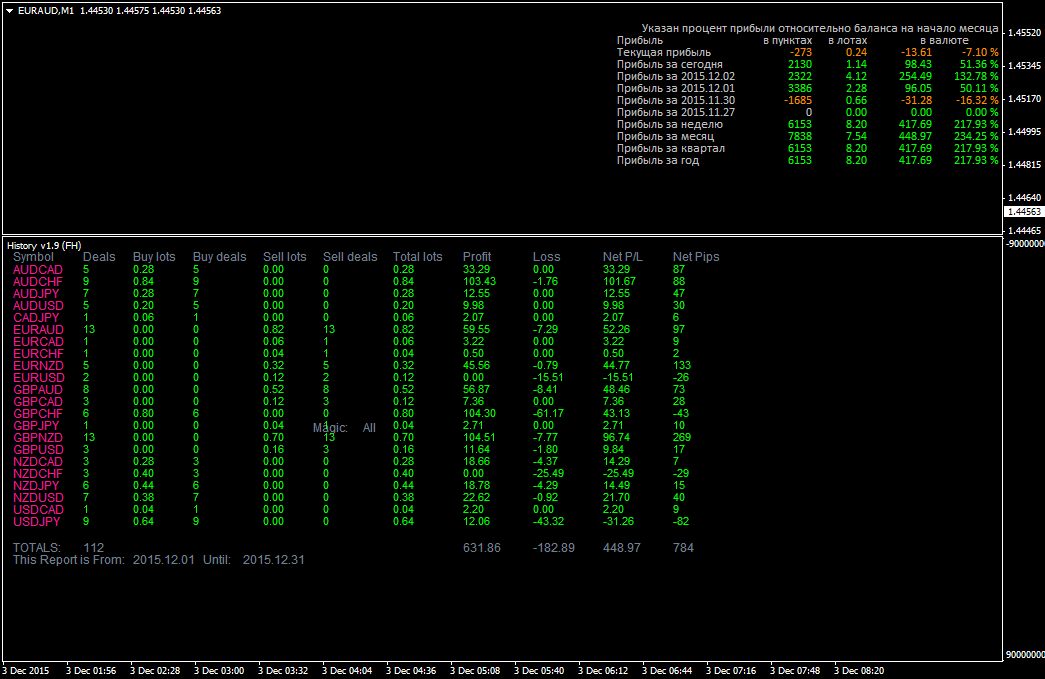This screenshot has height=679, width=1045.
Task: Click total loss value -182.89
Action: (554, 548)
